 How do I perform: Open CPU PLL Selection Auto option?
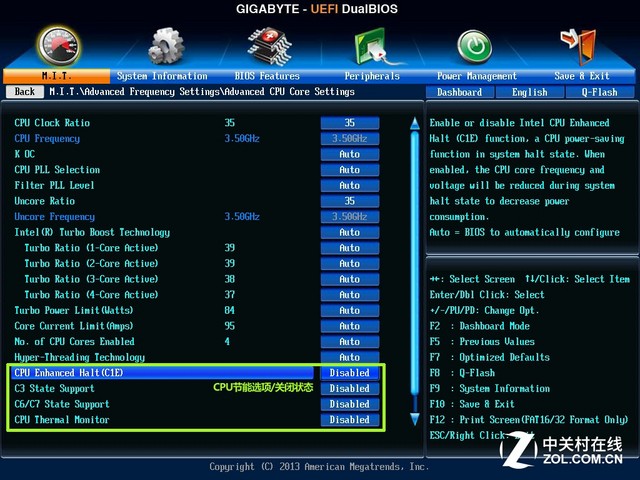click(x=350, y=170)
